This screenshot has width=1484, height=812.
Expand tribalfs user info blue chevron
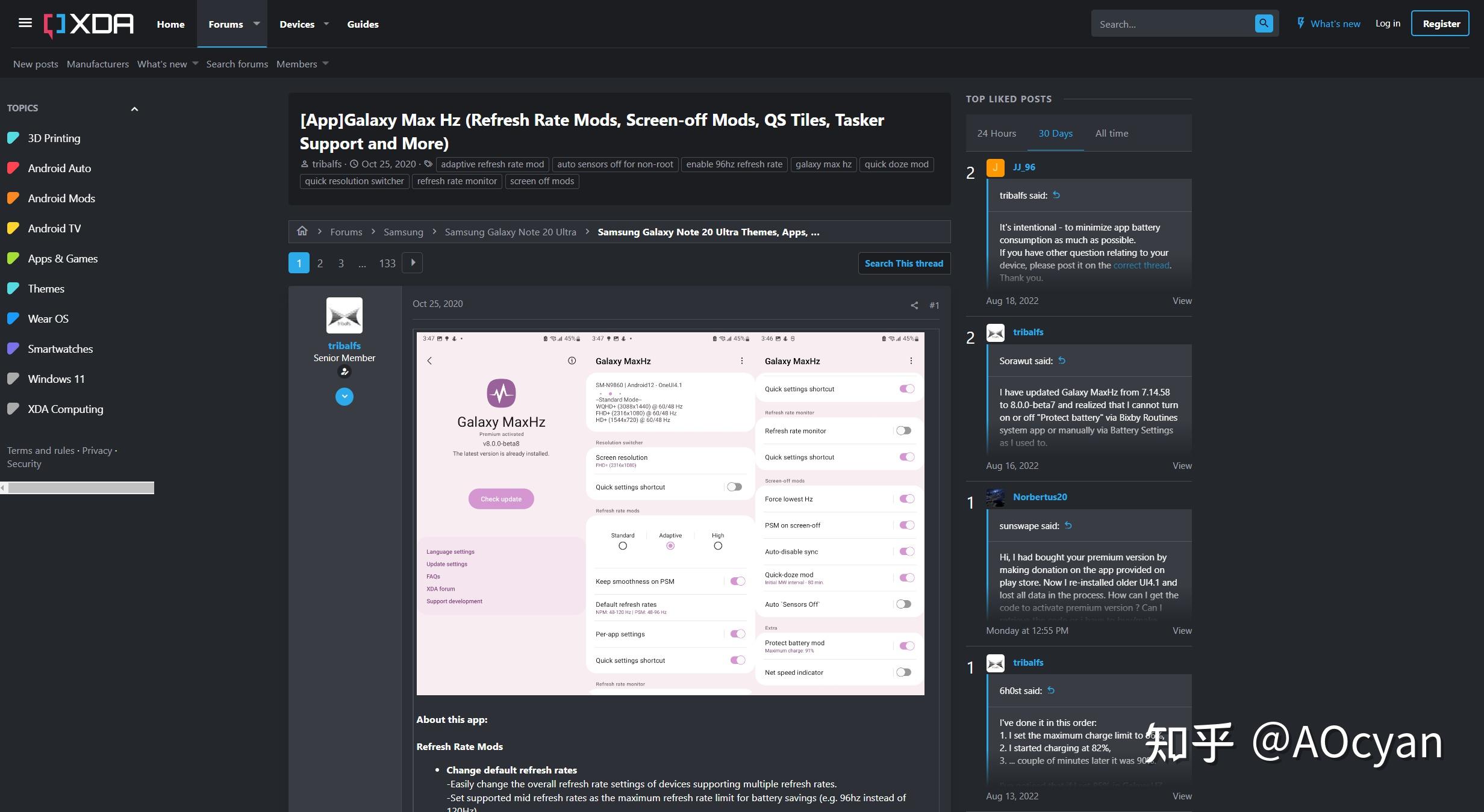tap(344, 397)
